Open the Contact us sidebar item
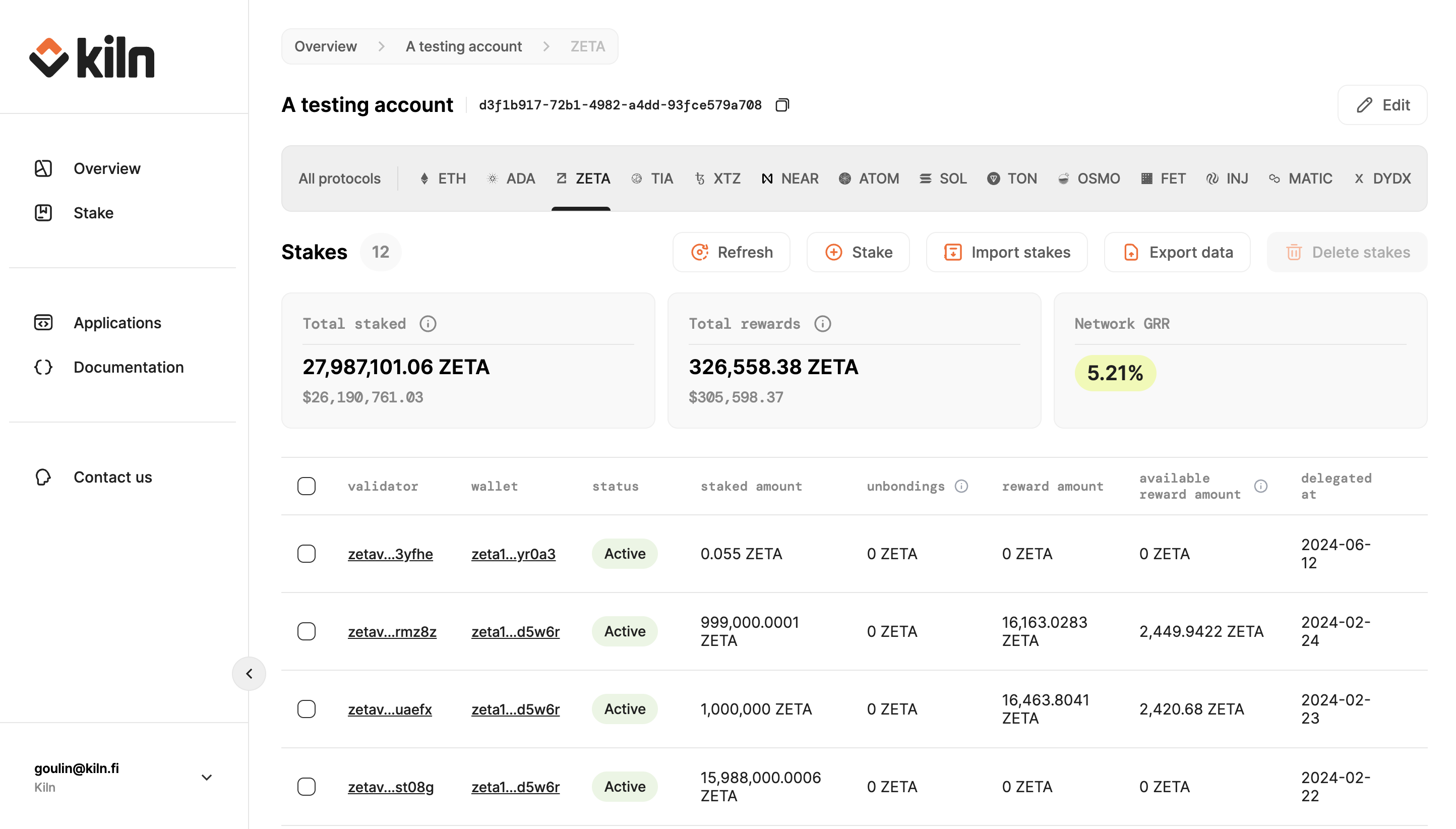Screen dimensions: 1456x829 click(x=113, y=477)
